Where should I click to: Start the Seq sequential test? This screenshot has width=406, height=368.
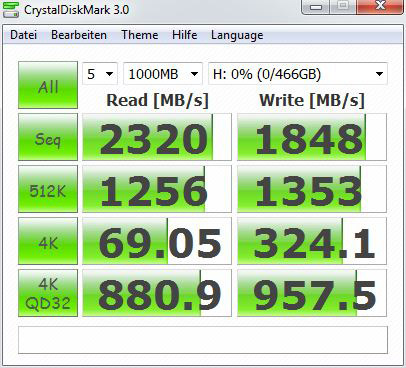point(48,137)
